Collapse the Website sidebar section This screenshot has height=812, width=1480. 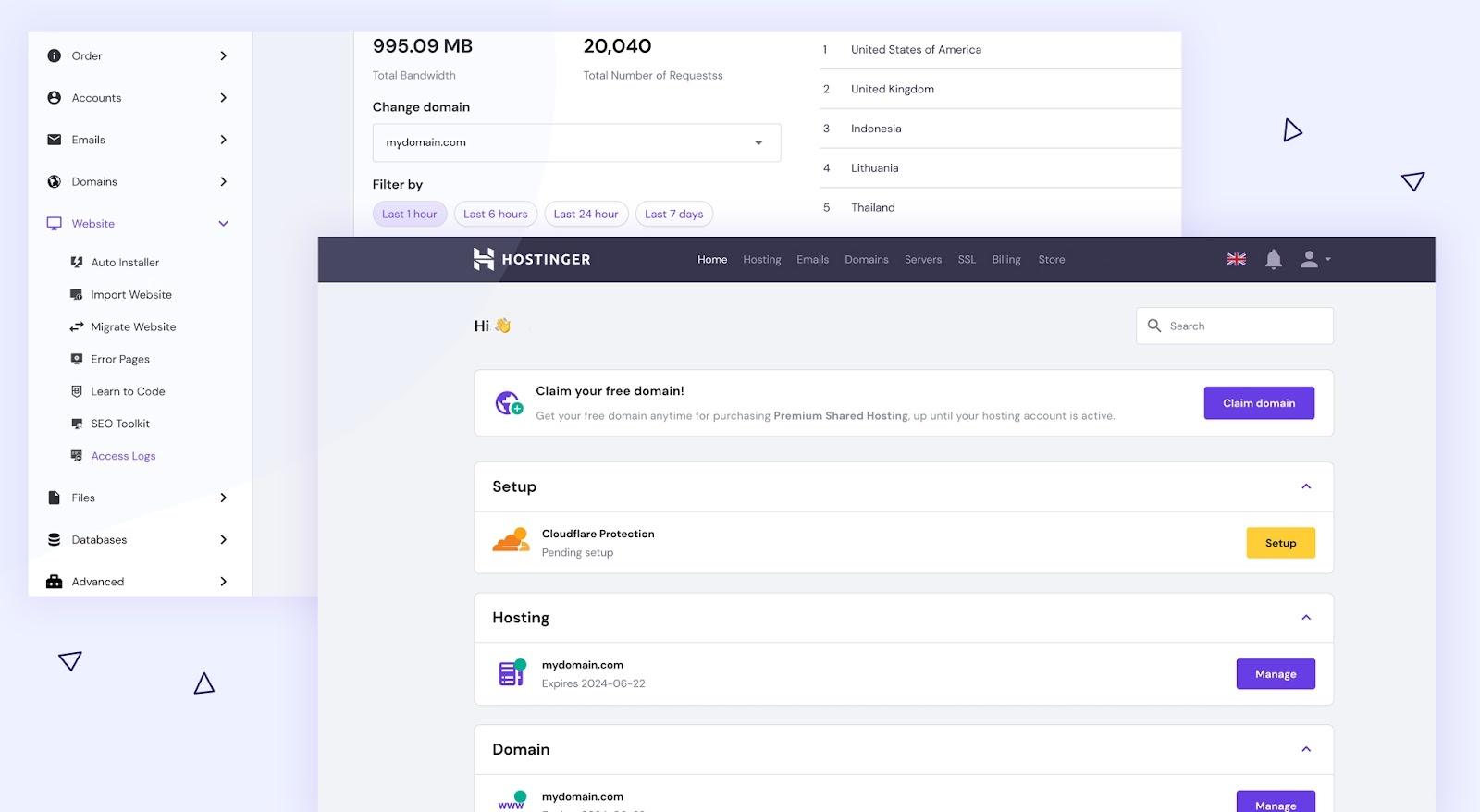223,224
